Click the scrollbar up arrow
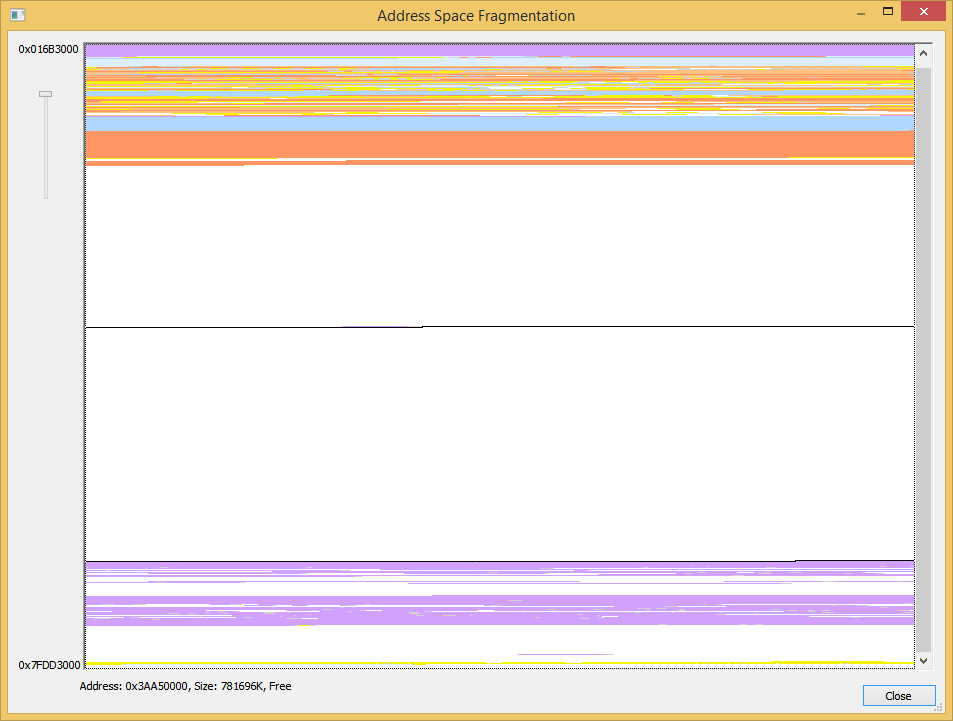Image resolution: width=953 pixels, height=721 pixels. pos(923,54)
